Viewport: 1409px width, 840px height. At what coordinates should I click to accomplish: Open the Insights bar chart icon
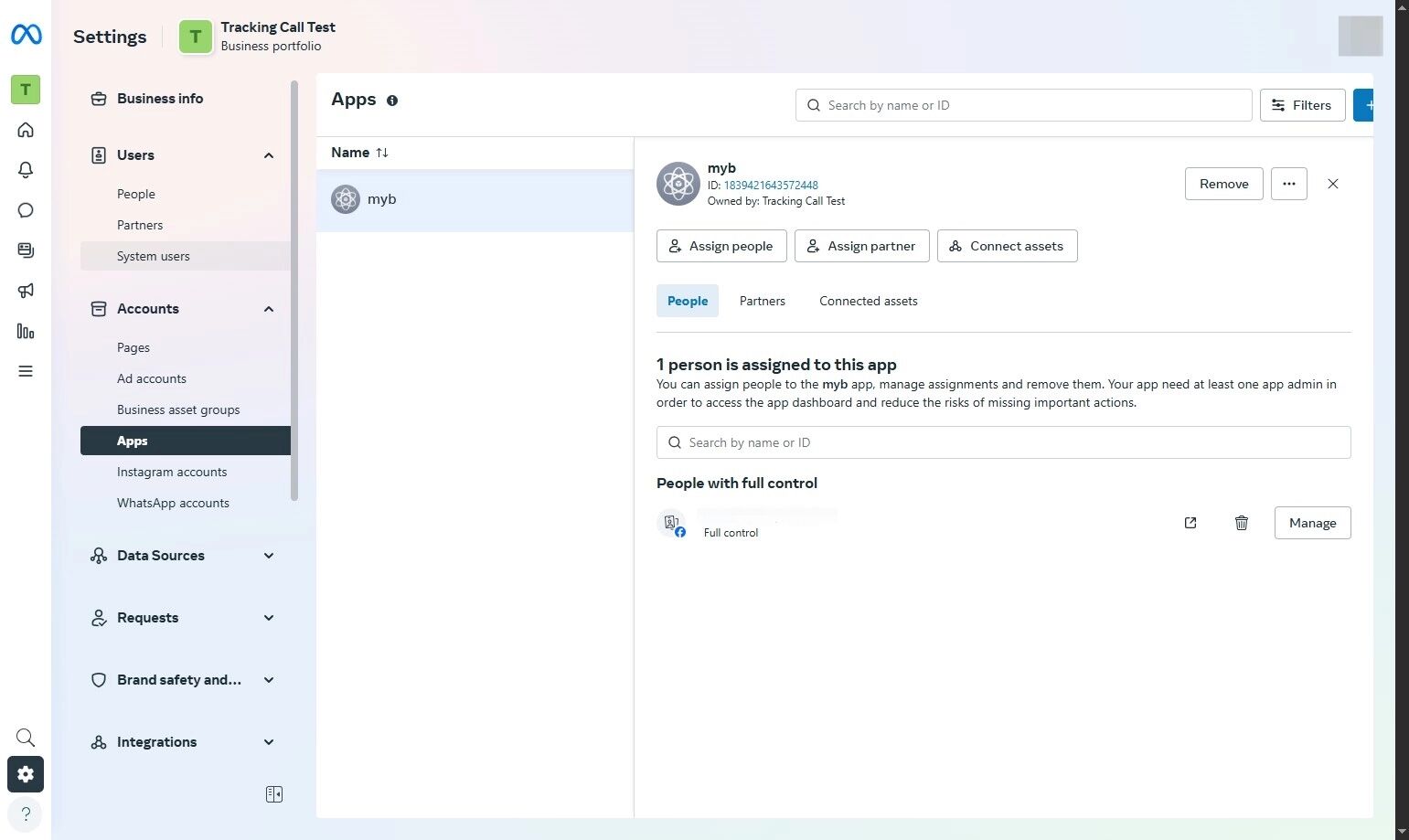click(26, 331)
